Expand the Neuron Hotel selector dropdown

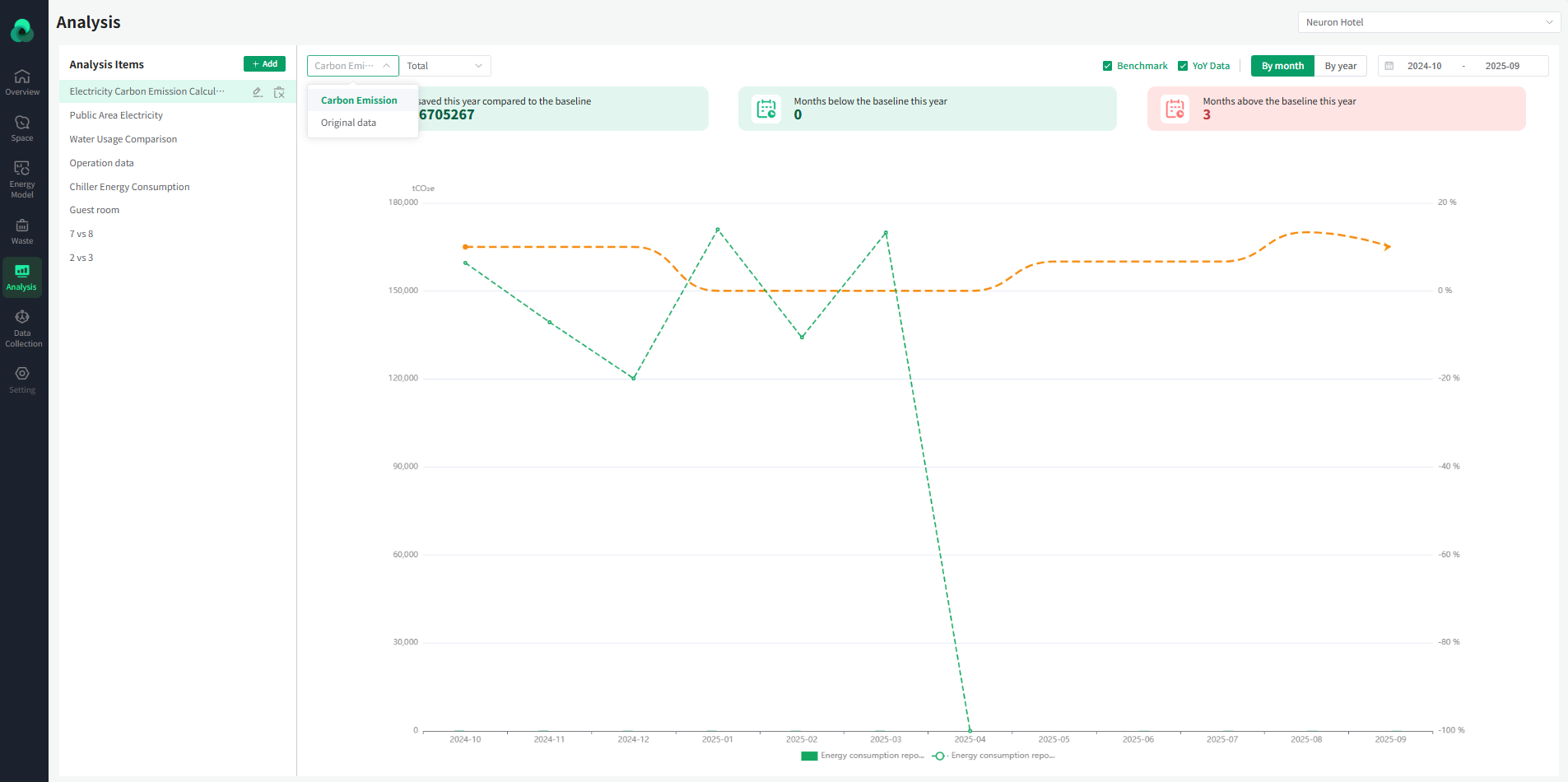[1428, 22]
